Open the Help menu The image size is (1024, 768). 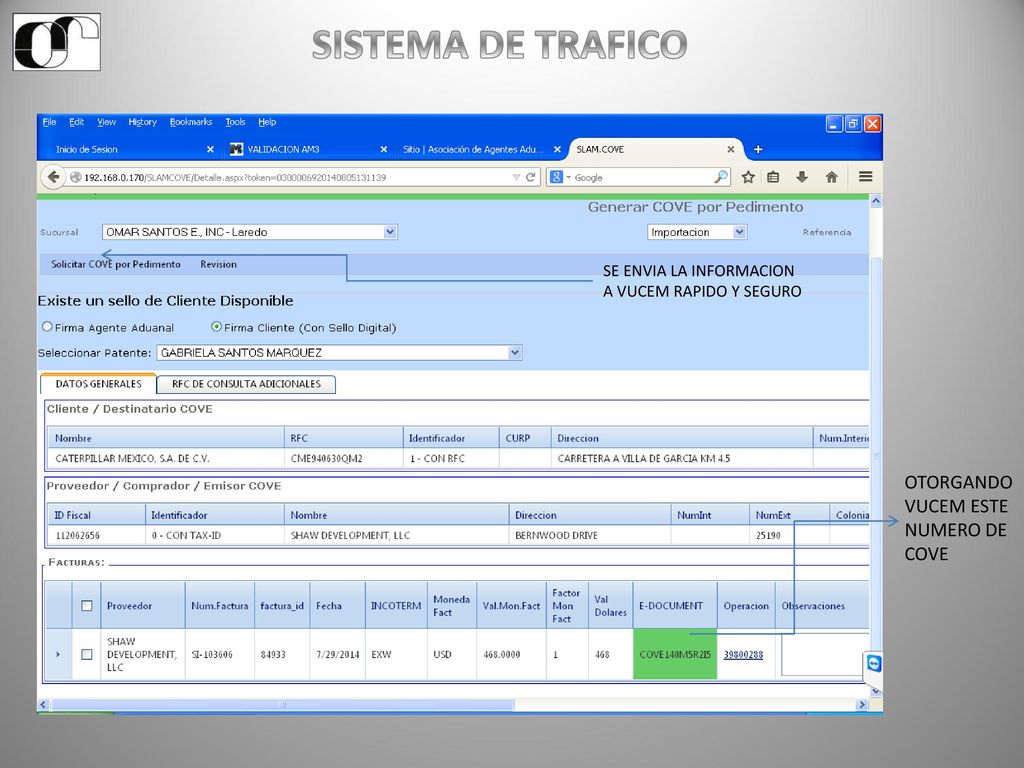coord(267,122)
